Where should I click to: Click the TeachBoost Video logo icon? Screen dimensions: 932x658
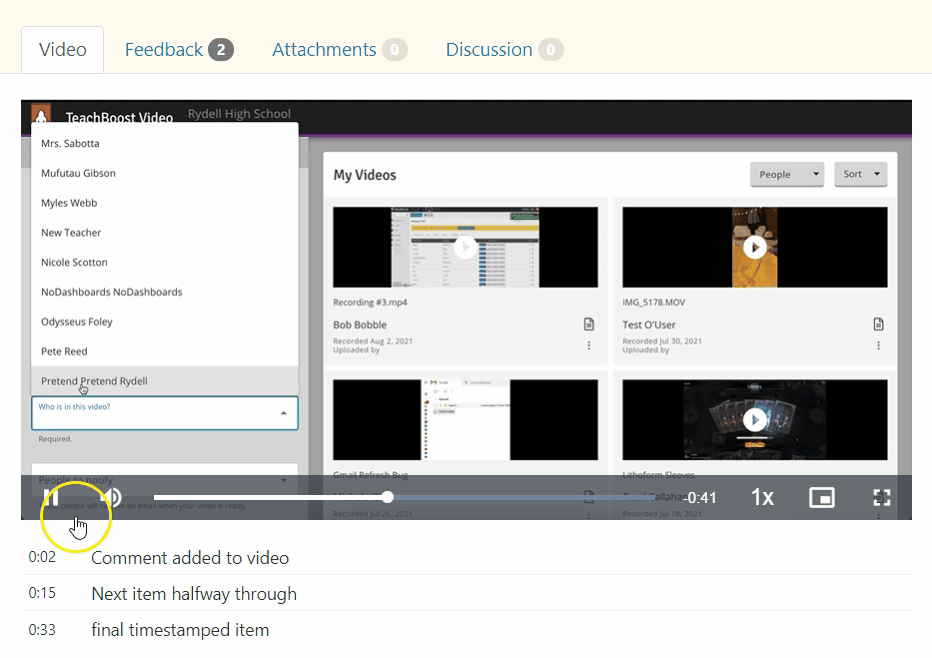tap(41, 115)
